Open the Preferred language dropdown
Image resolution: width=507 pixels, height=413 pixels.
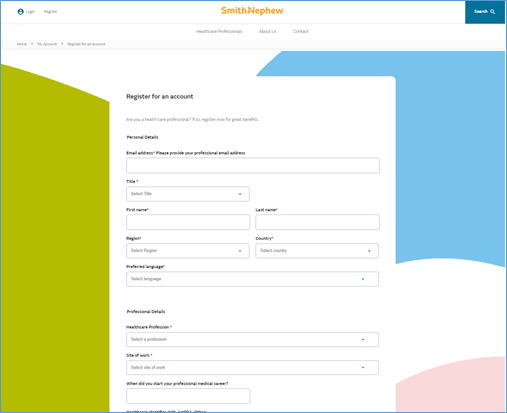point(252,279)
